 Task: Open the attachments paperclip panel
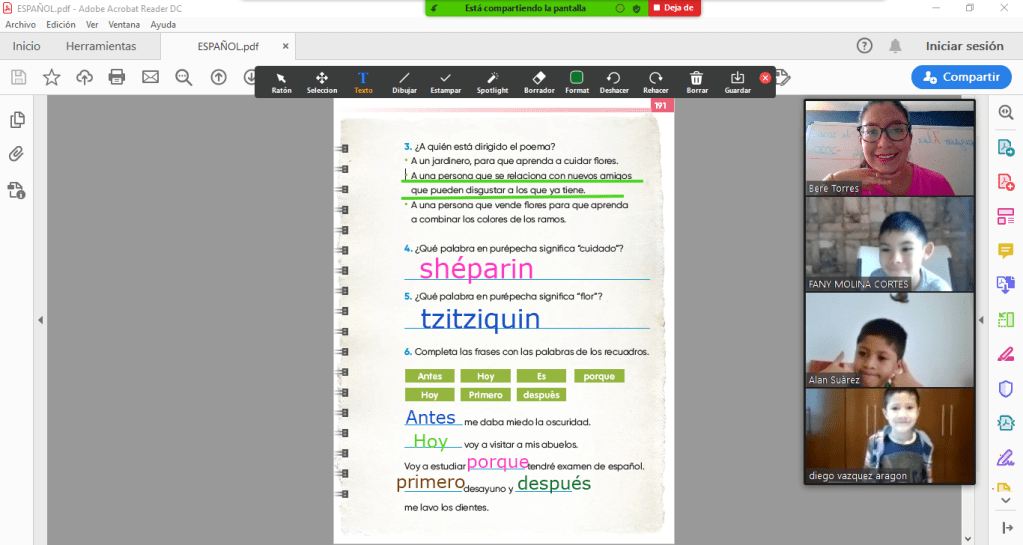[17, 154]
